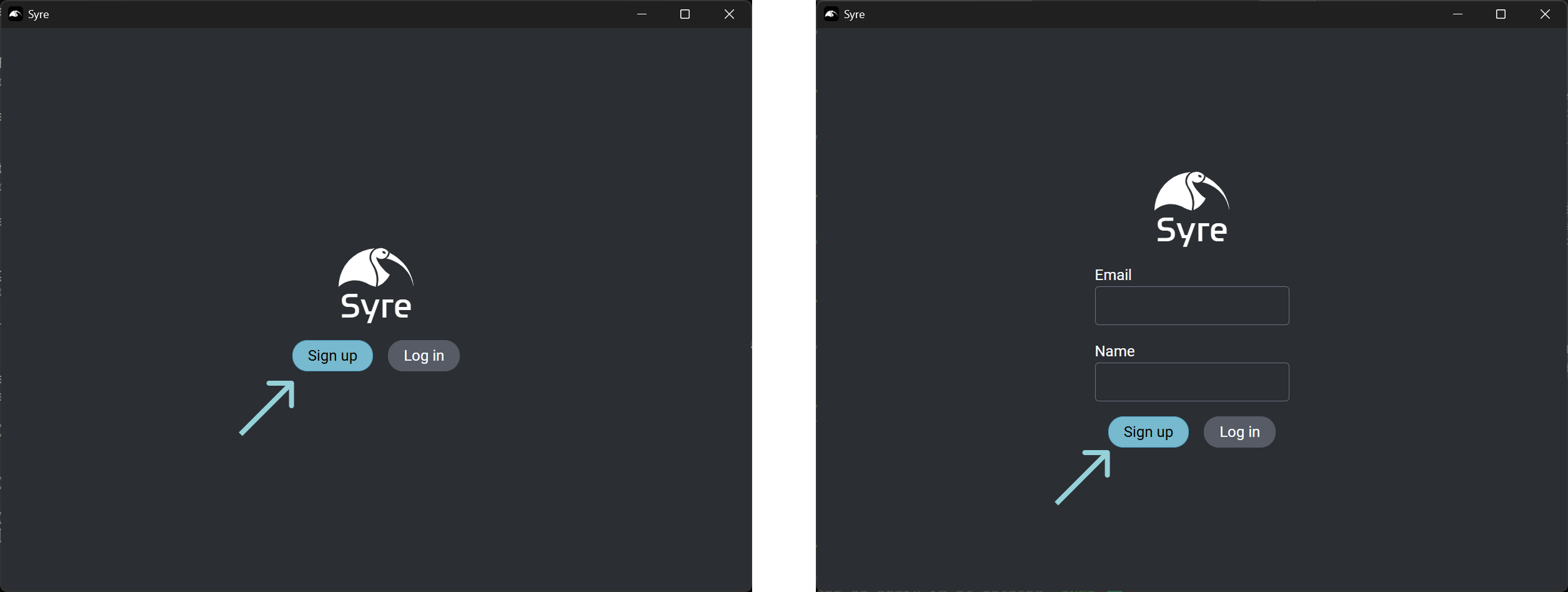The image size is (1568, 592).
Task: Click the Syre title text in right window
Action: (854, 14)
